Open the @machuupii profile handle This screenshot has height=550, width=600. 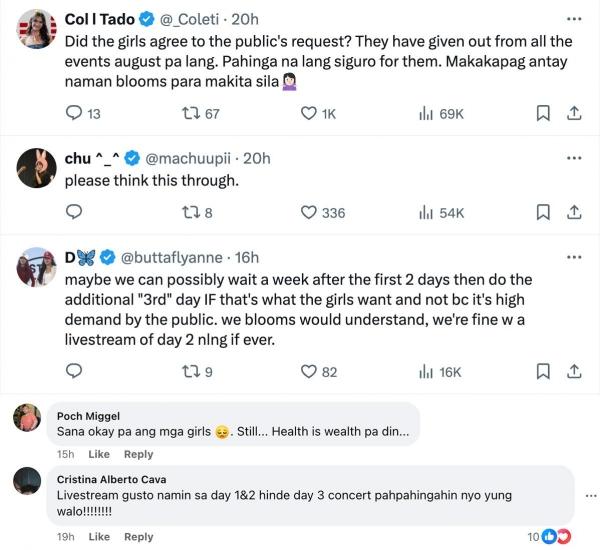(193, 158)
